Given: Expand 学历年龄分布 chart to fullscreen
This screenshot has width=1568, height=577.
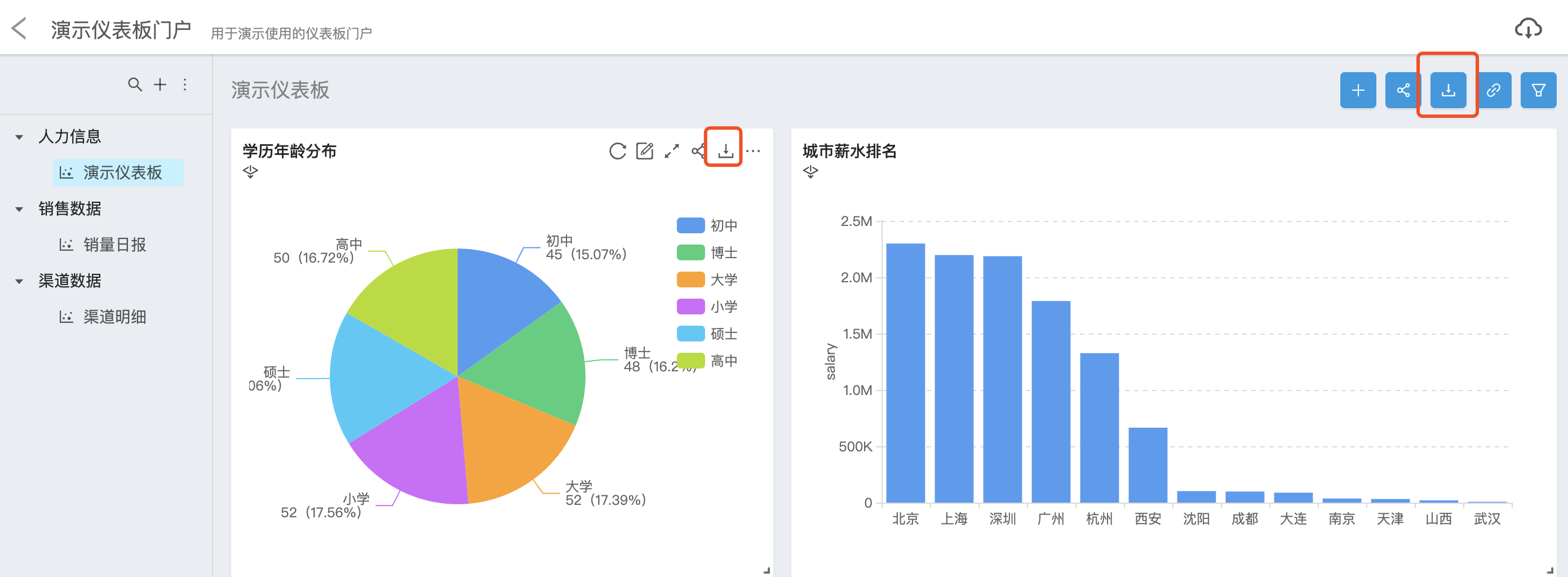Looking at the screenshot, I should pyautogui.click(x=671, y=151).
